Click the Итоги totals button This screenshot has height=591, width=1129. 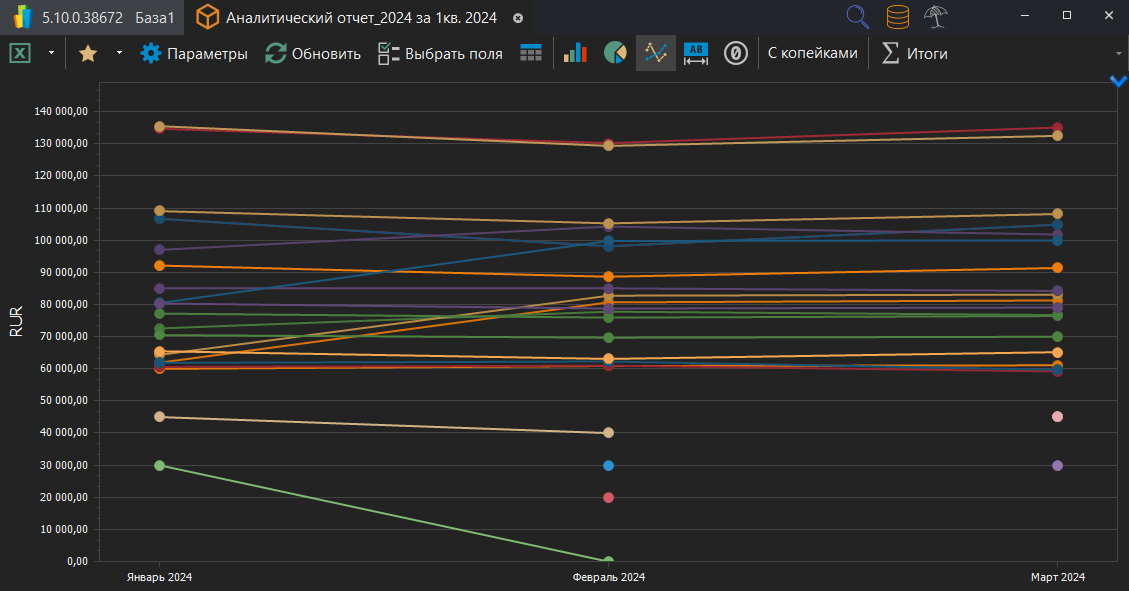coord(914,53)
